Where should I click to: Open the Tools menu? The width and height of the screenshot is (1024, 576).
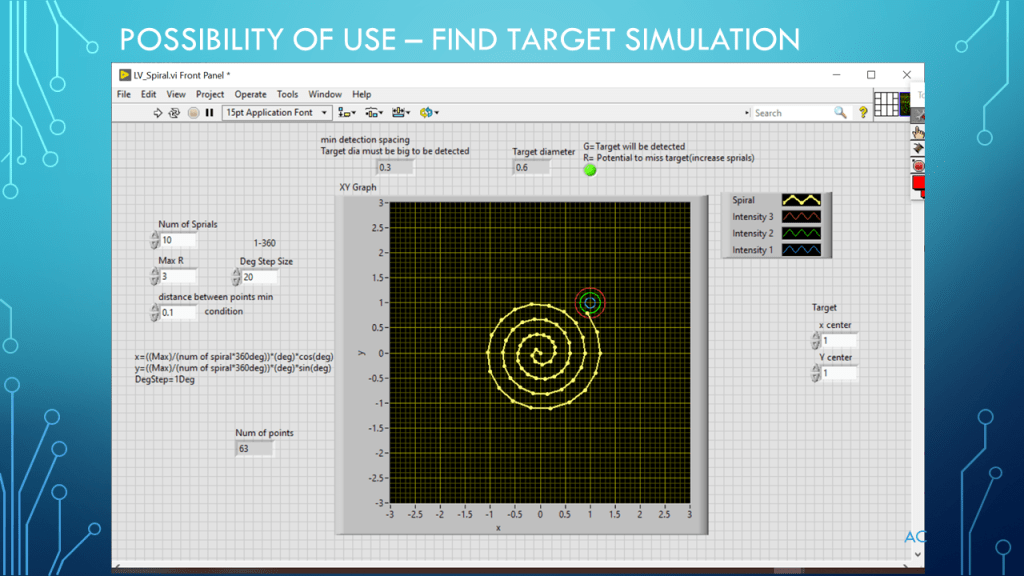(x=287, y=94)
